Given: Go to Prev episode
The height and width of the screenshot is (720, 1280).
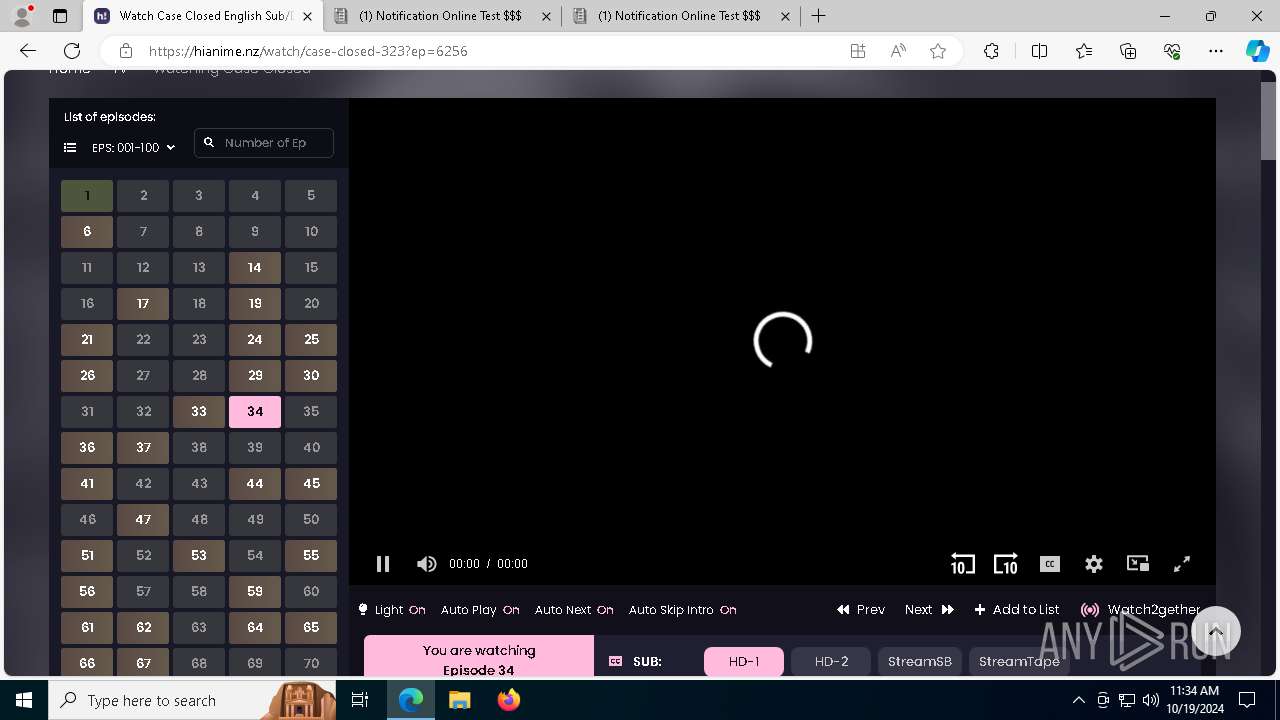Looking at the screenshot, I should click(861, 610).
